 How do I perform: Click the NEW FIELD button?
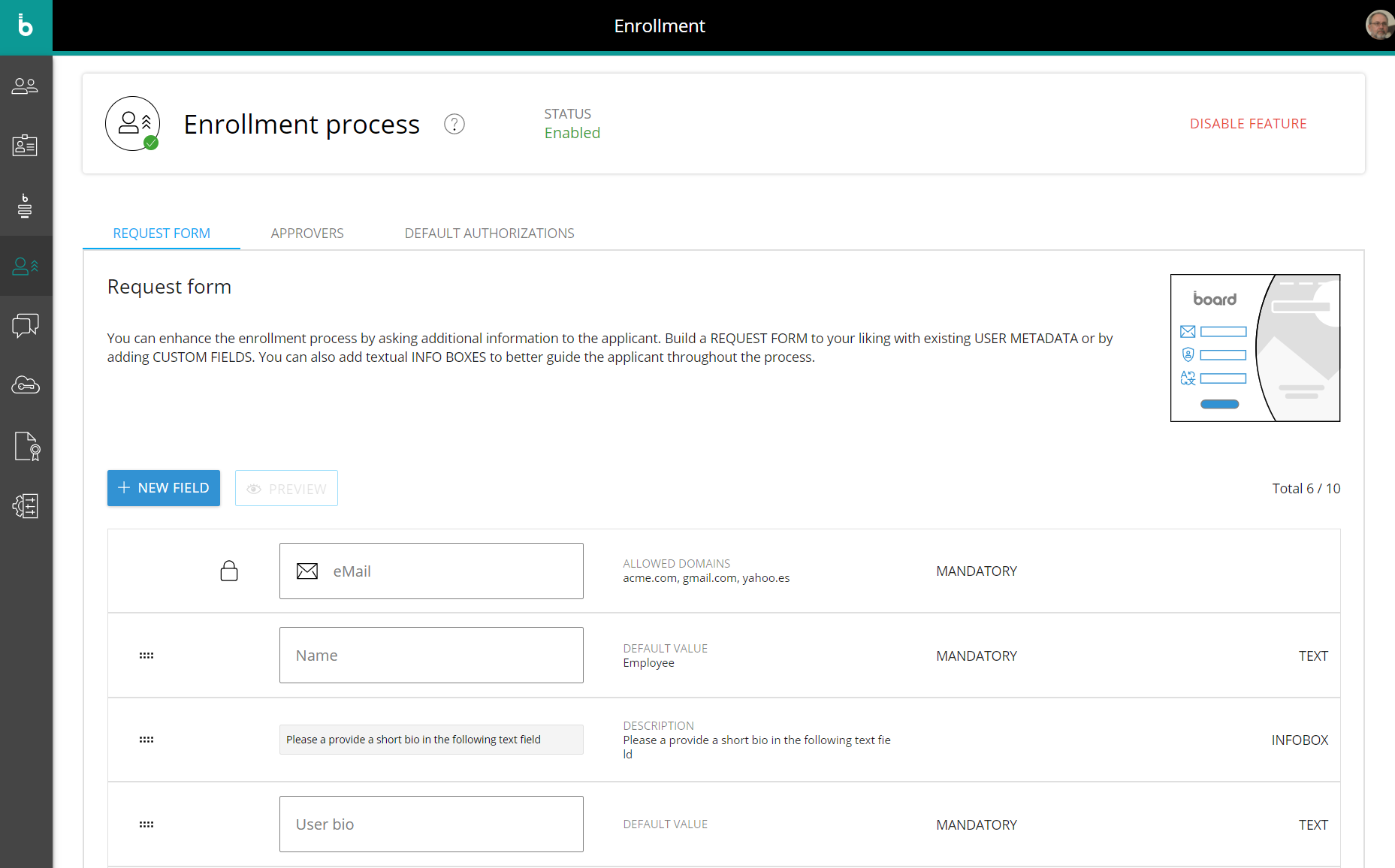point(163,488)
